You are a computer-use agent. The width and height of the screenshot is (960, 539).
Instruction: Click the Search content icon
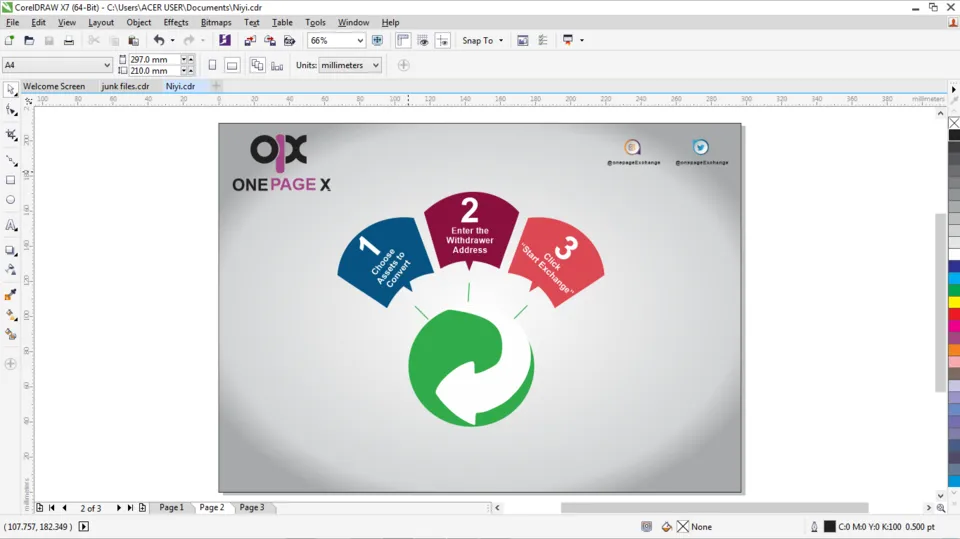(x=225, y=40)
